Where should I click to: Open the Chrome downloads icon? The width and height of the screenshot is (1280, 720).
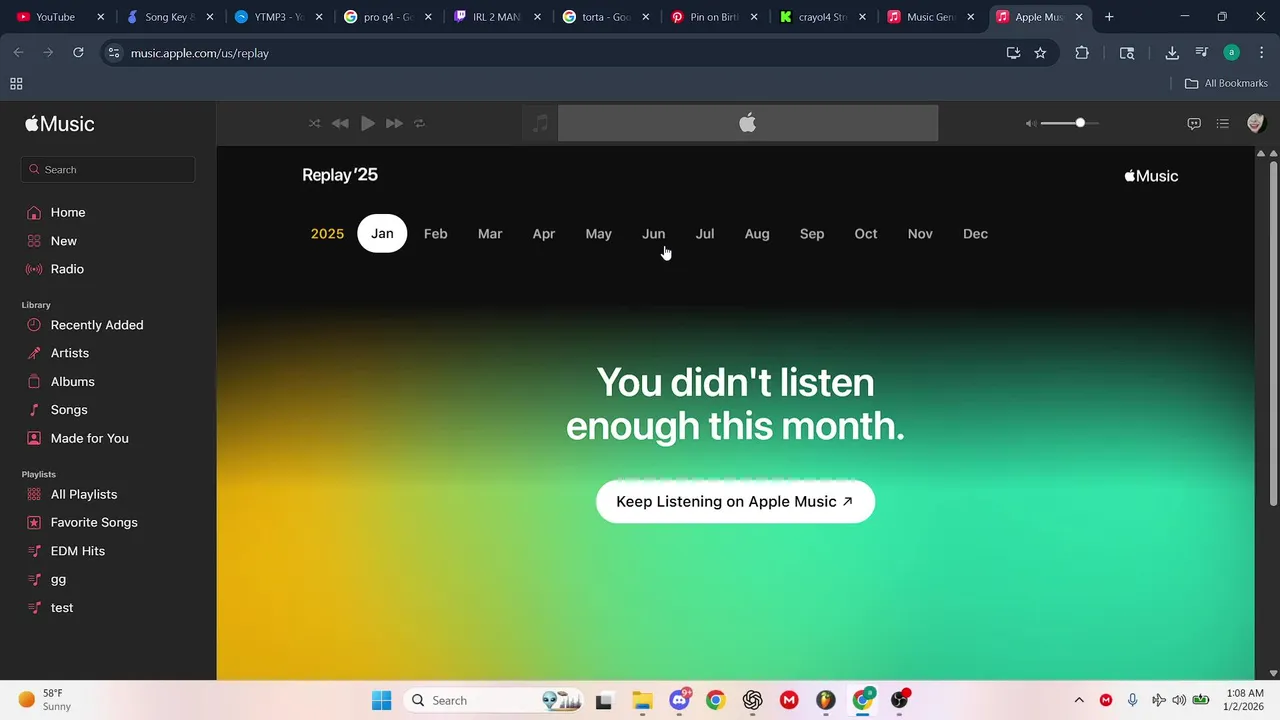(x=1172, y=53)
